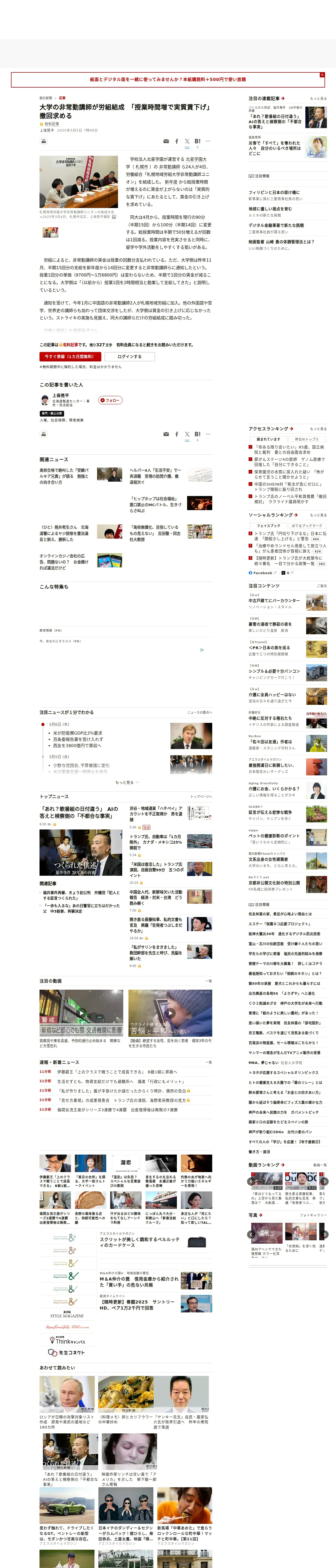336x1568 pixels.
Task: Enlarge the article photo via expand icon
Action: tap(114, 216)
